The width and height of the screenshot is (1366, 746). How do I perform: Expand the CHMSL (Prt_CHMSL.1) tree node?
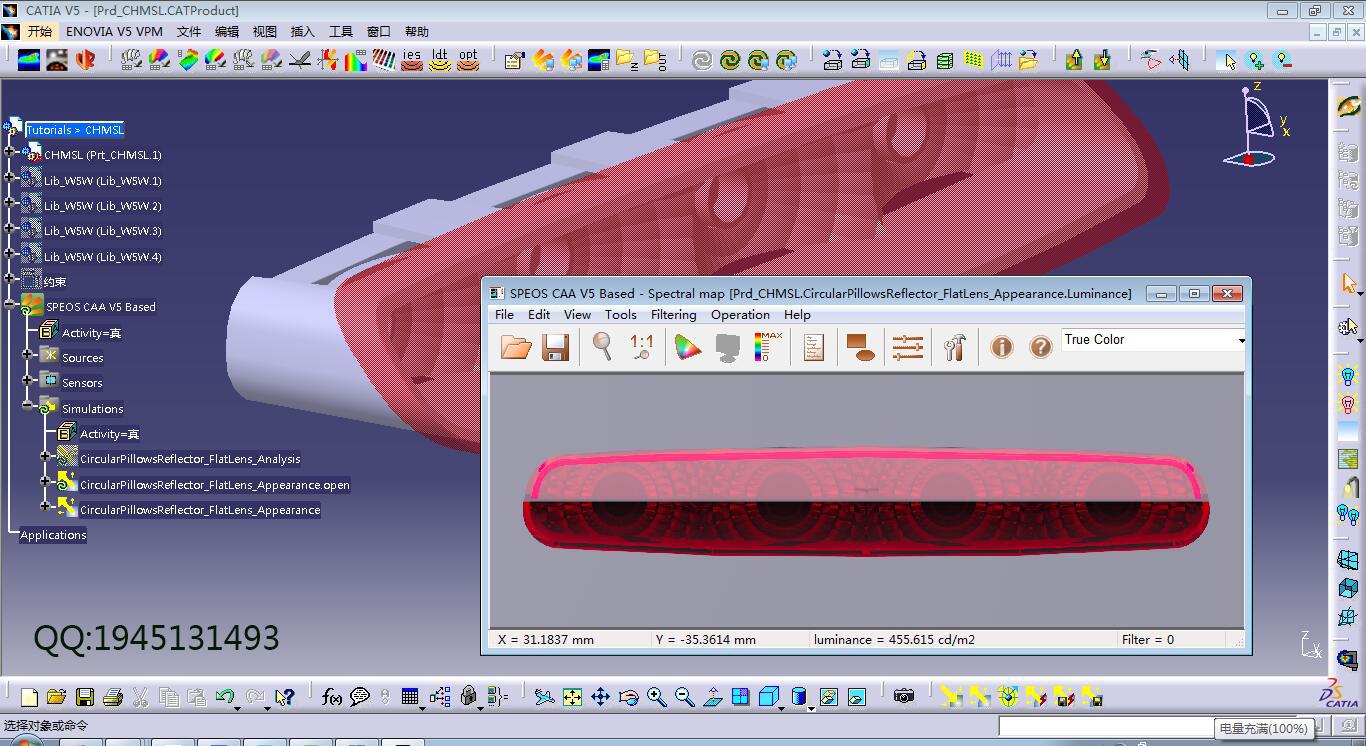coord(9,152)
